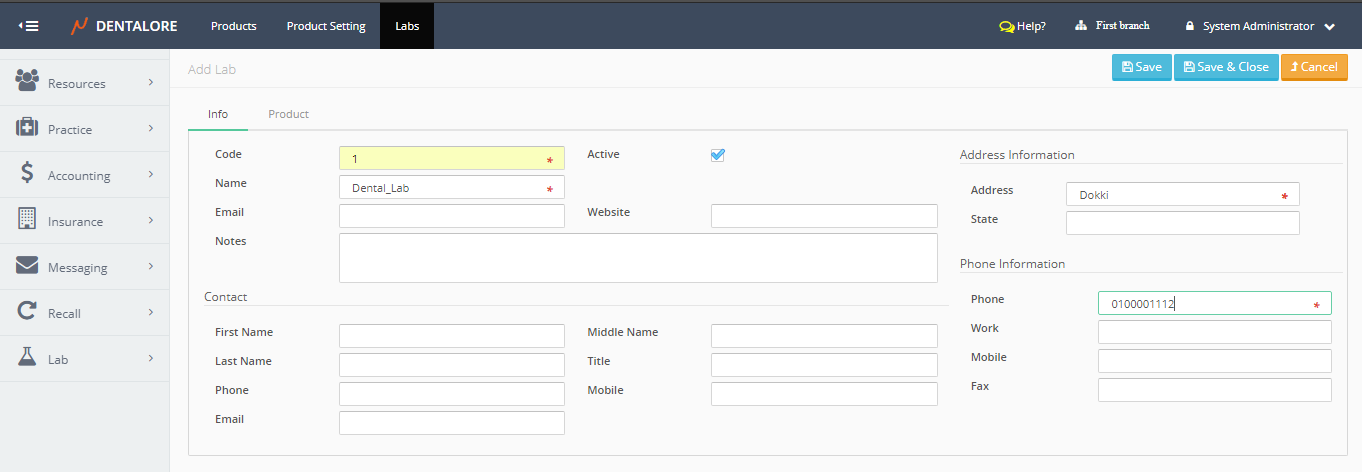1362x472 pixels.
Task: Open the Help link
Action: click(1022, 26)
